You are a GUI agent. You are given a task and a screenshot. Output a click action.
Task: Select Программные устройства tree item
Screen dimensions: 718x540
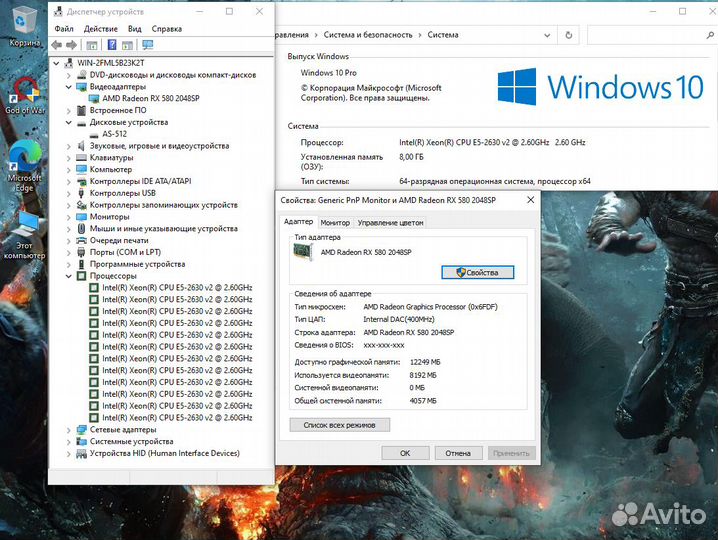coord(137,264)
